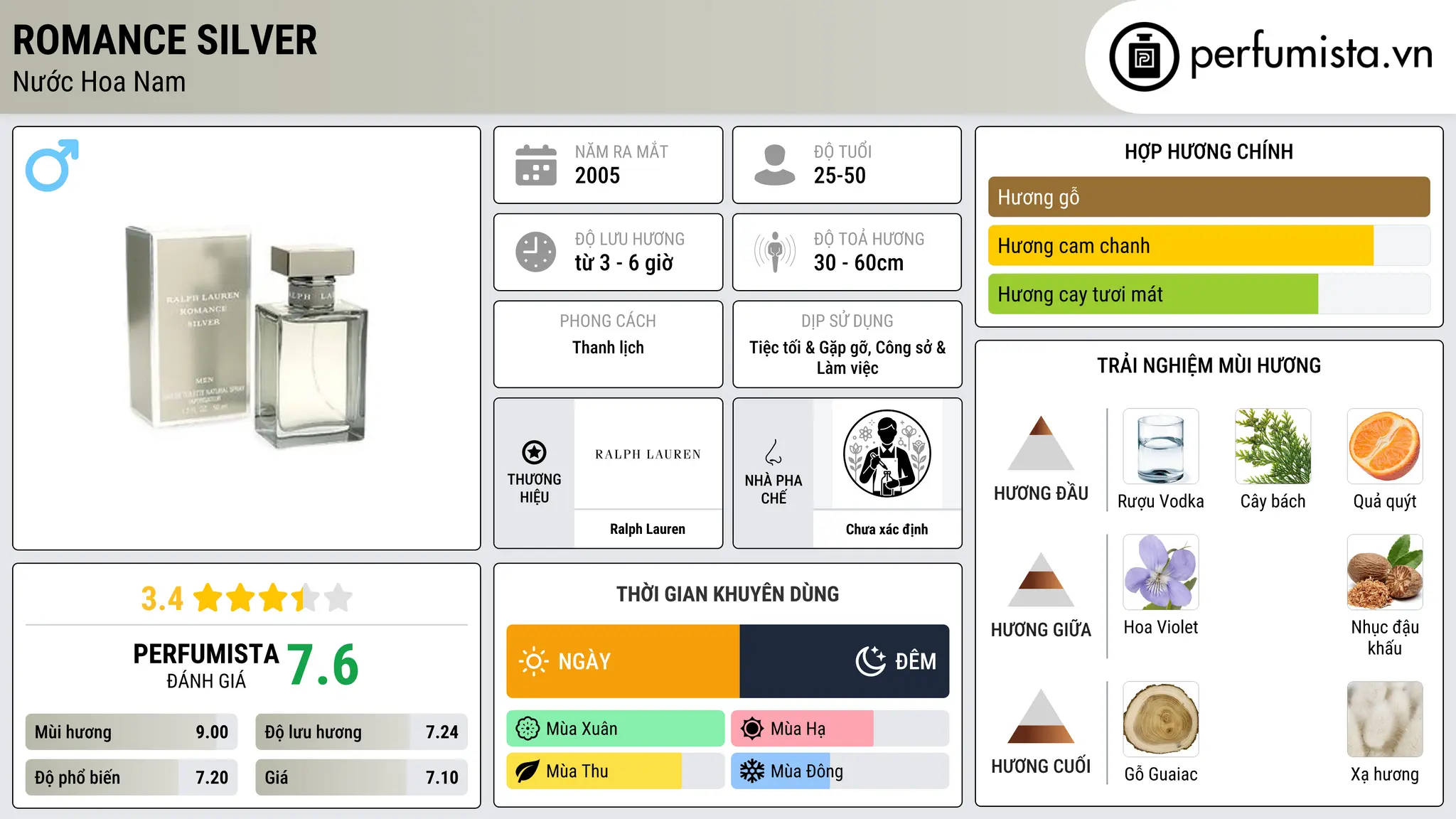
Task: Click the Nước Hoa Nam subtitle
Action: [x=99, y=82]
